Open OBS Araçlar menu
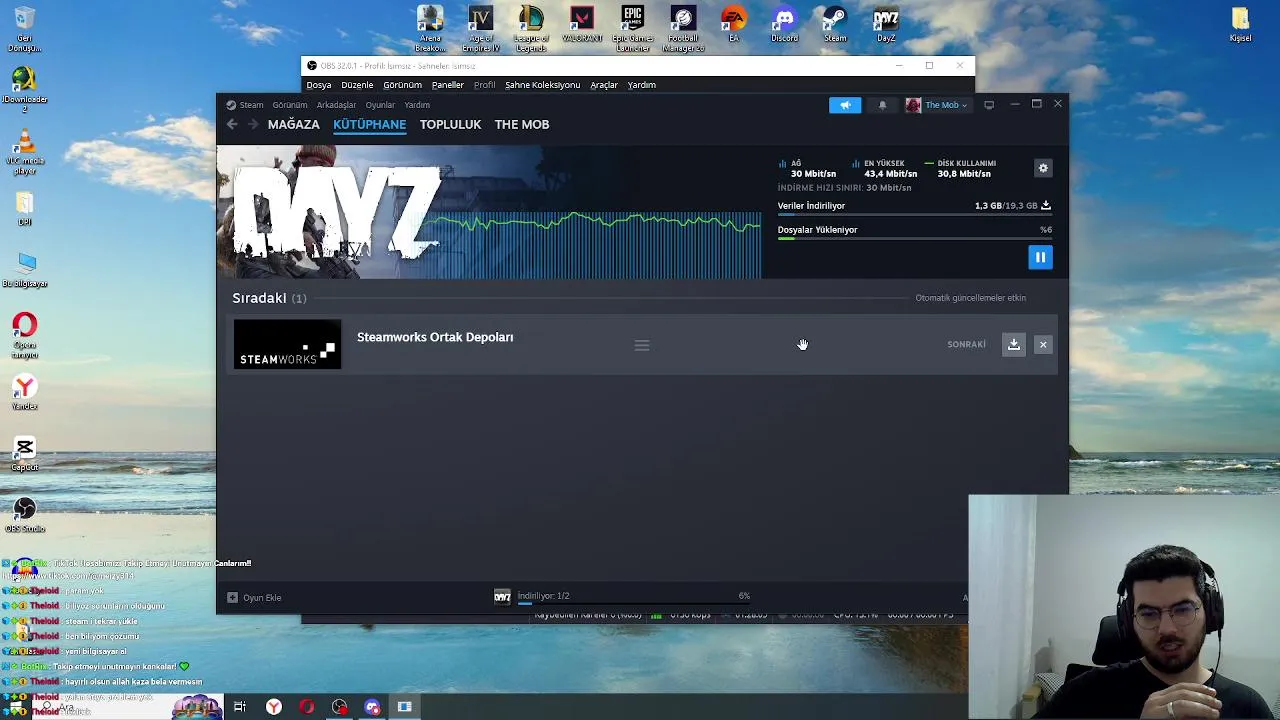This screenshot has width=1280, height=720. pos(604,85)
